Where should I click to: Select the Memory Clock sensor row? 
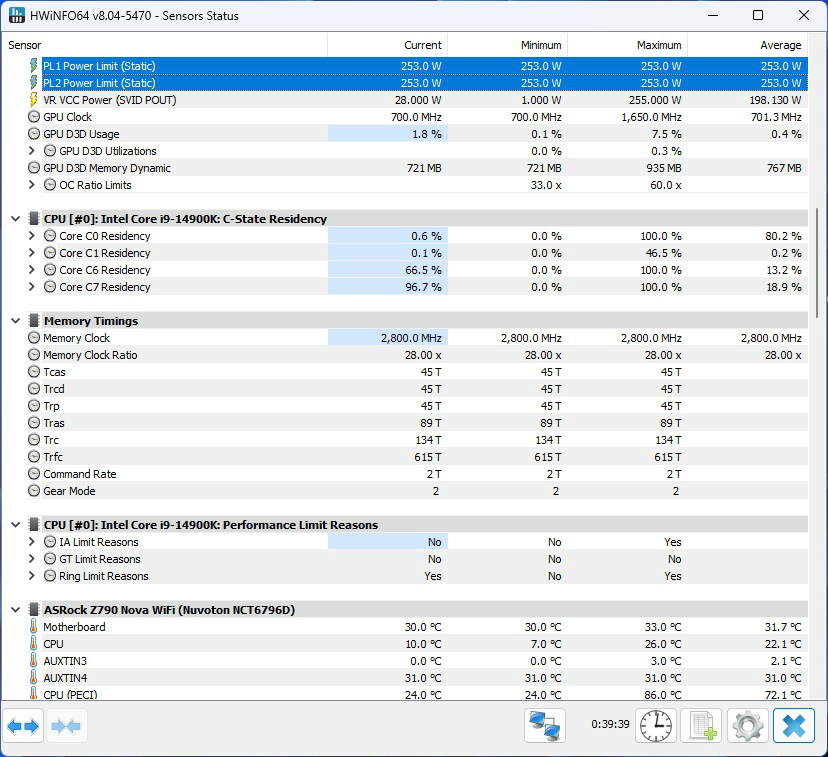(76, 338)
